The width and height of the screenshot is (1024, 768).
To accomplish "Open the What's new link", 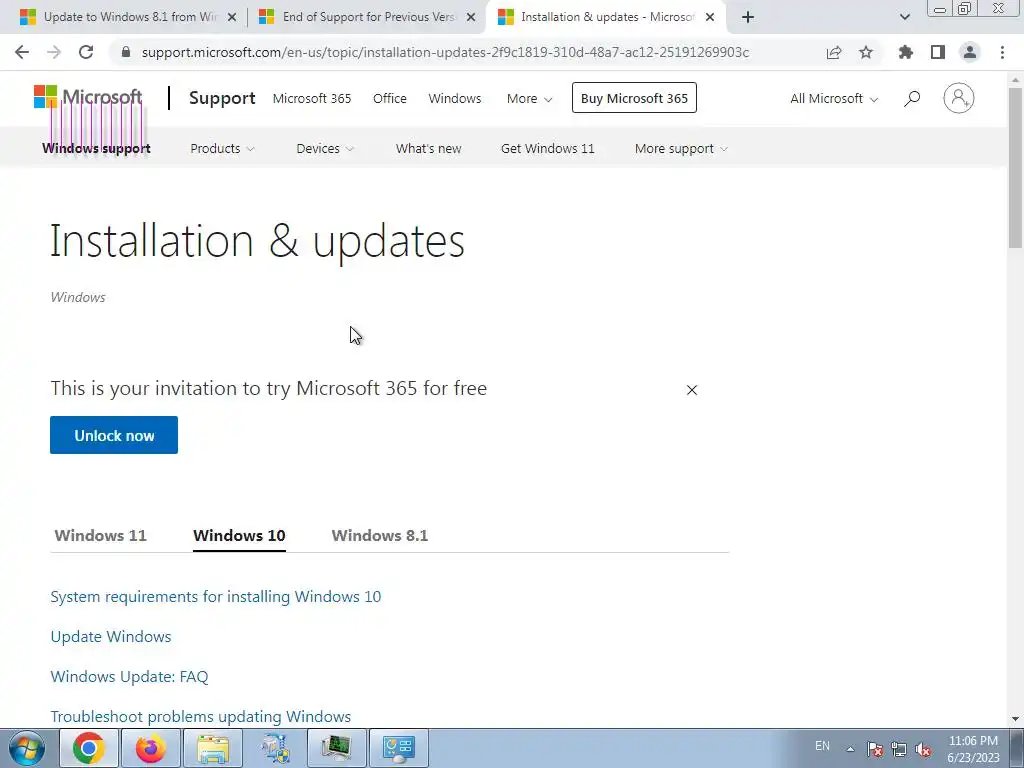I will (428, 149).
